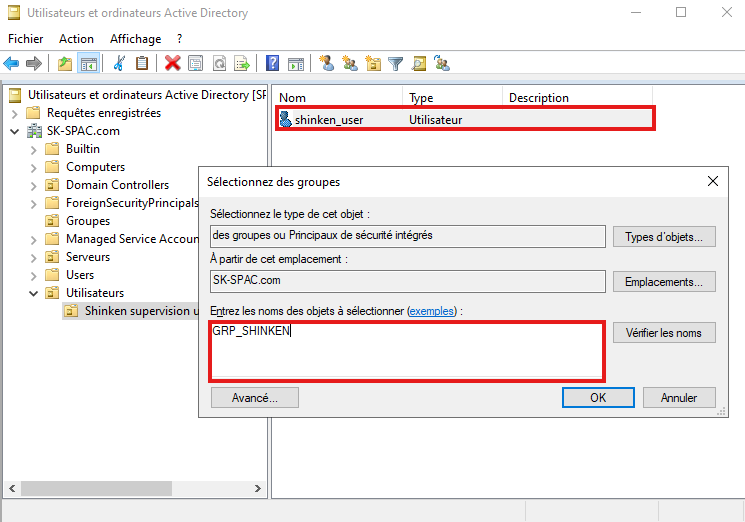Open the Action menu
This screenshot has height=522, width=745.
pyautogui.click(x=76, y=39)
